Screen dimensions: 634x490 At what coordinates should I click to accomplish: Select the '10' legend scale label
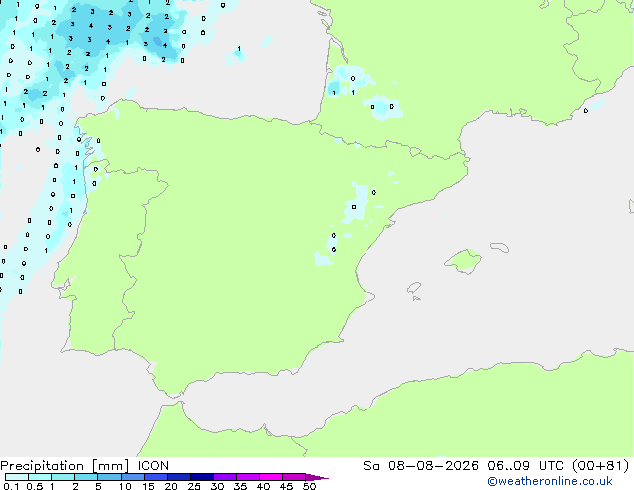(x=125, y=486)
